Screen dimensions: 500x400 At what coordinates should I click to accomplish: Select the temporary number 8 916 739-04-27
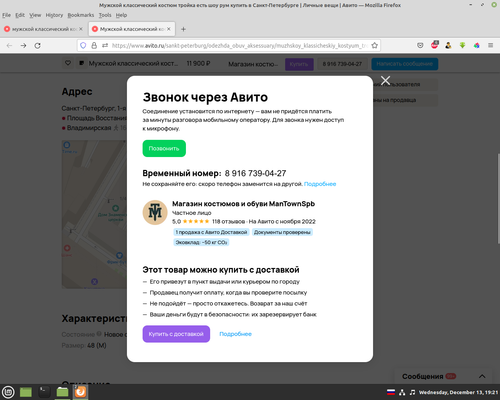[x=255, y=173]
